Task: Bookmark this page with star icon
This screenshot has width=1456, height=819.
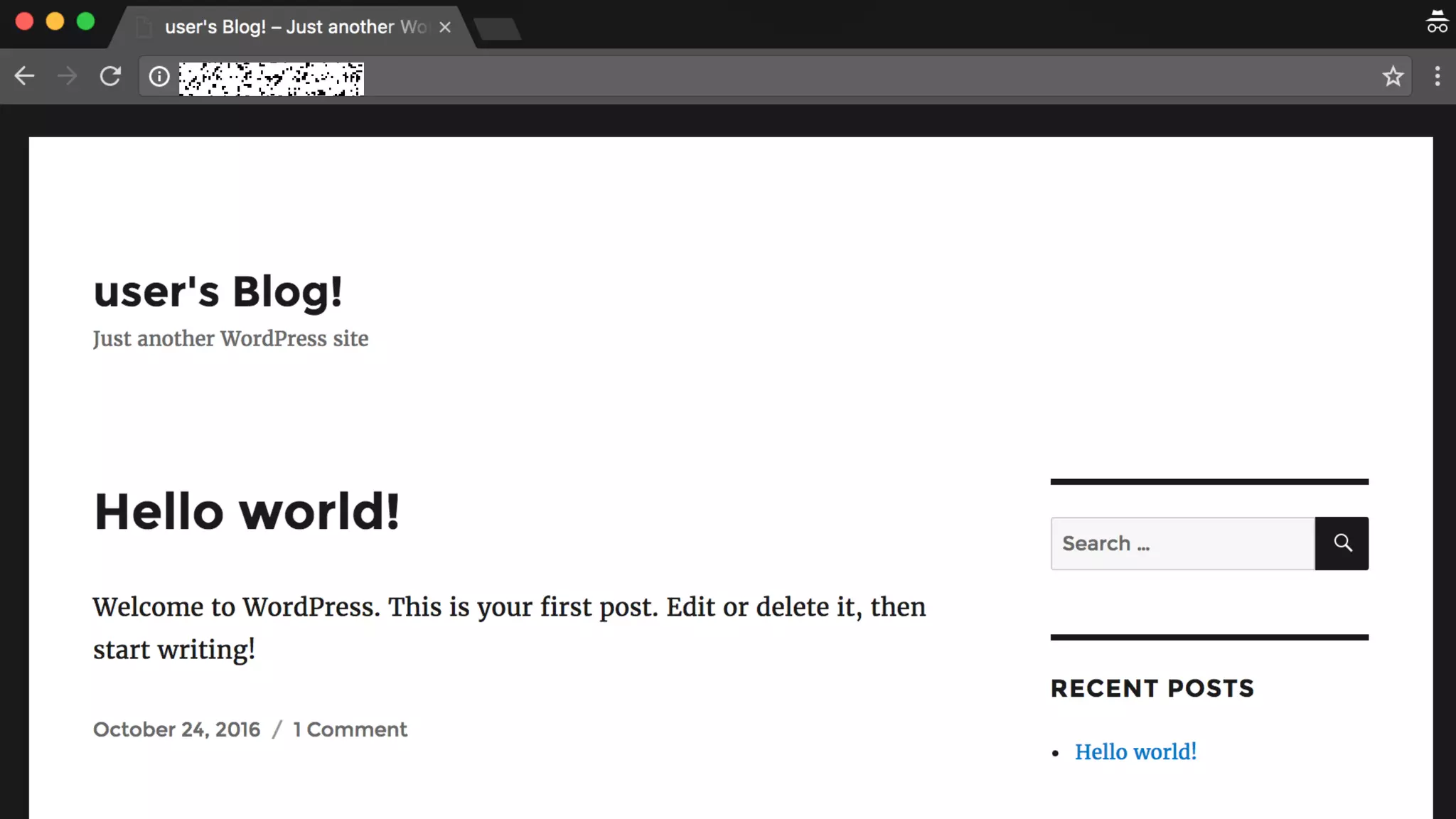Action: [x=1393, y=76]
